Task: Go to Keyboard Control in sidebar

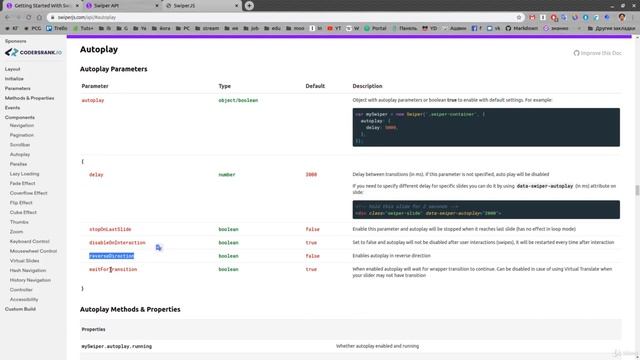Action: tap(29, 242)
